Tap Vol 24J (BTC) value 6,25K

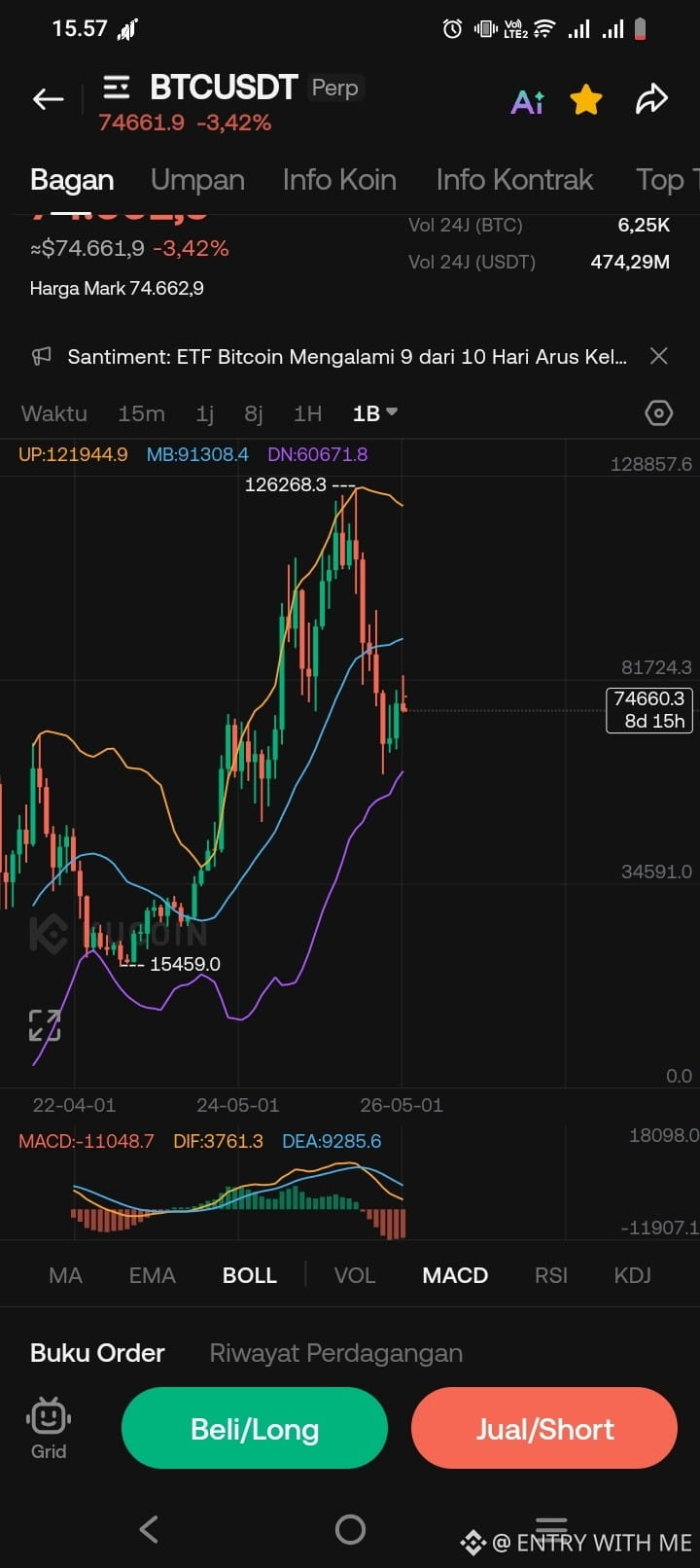click(x=644, y=225)
